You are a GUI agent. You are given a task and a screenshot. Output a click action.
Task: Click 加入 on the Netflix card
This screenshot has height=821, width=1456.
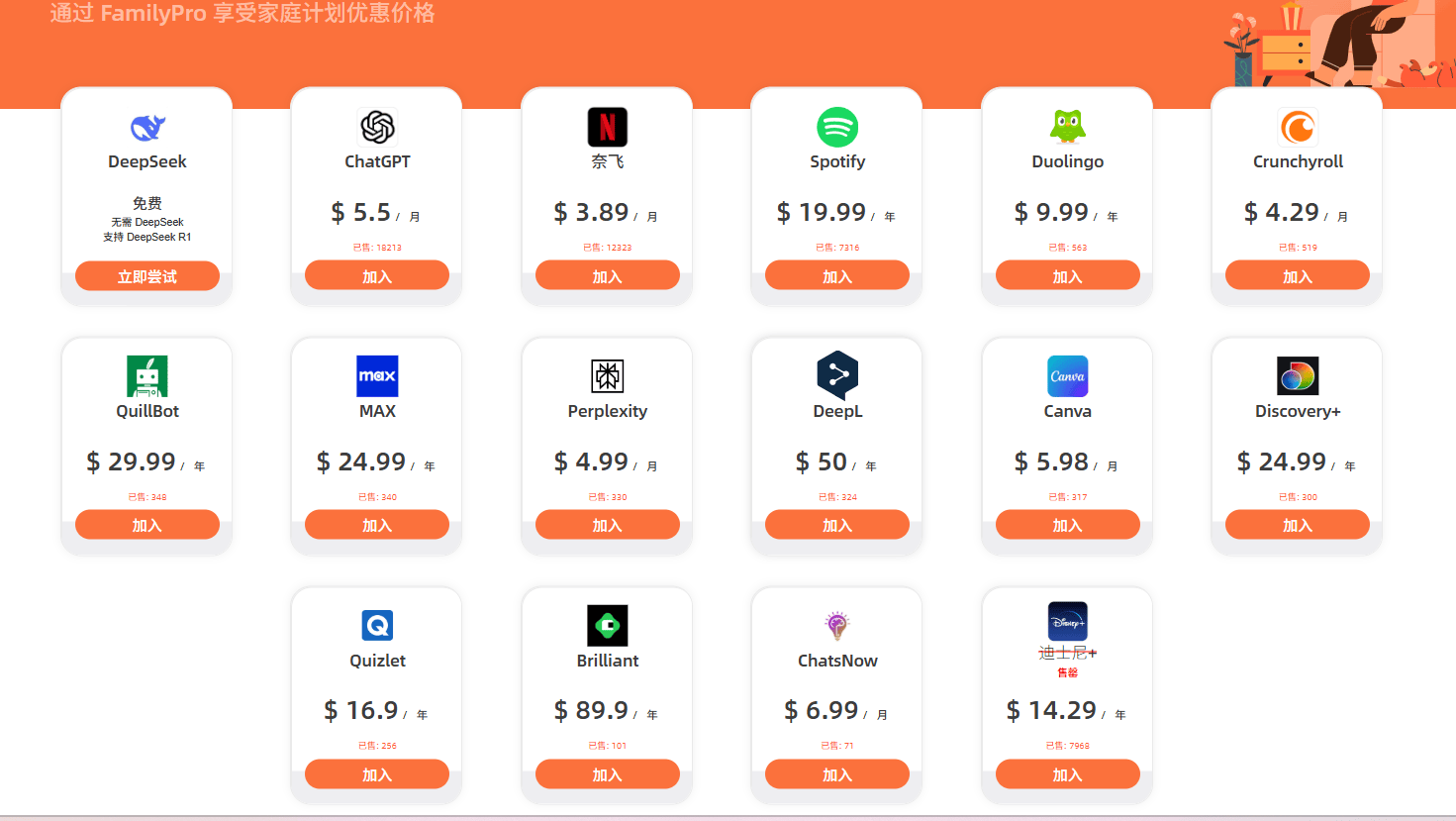click(607, 275)
